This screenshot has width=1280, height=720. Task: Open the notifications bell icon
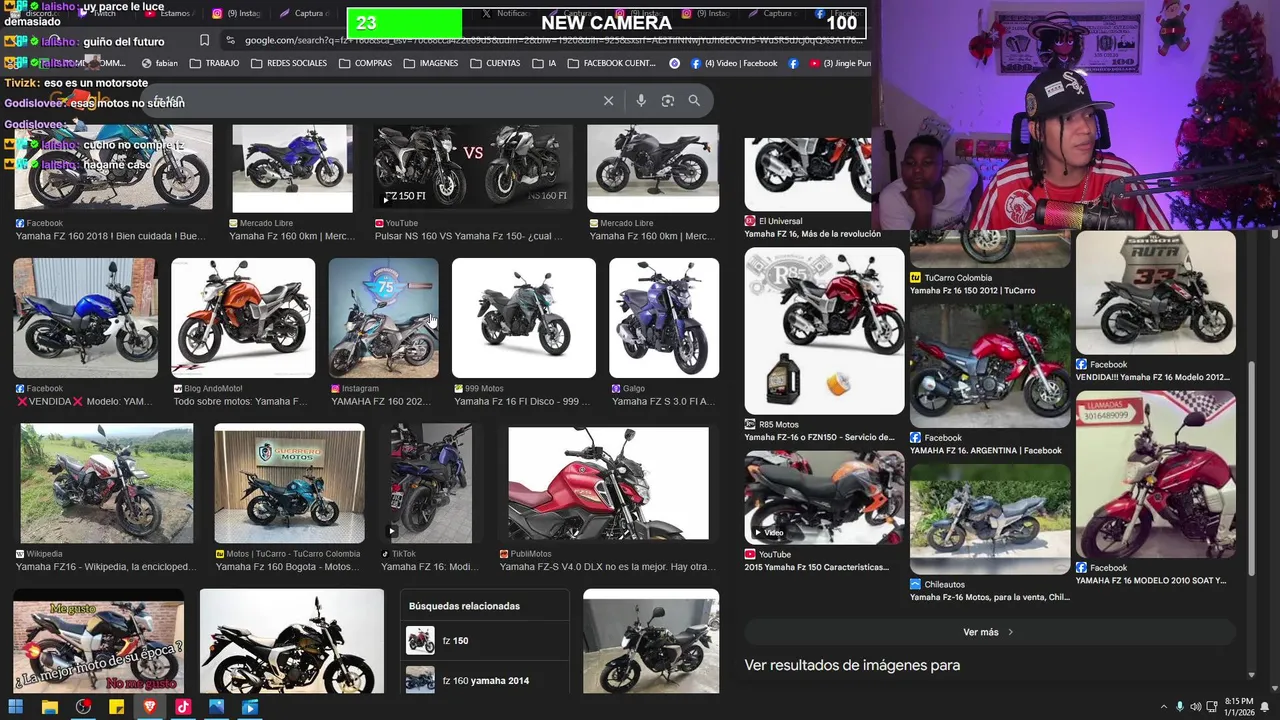coord(1266,707)
